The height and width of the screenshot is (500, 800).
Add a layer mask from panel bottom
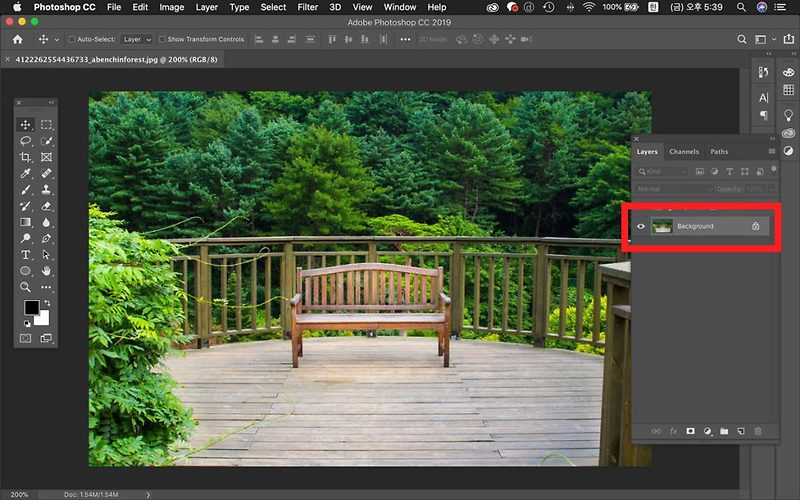(690, 431)
